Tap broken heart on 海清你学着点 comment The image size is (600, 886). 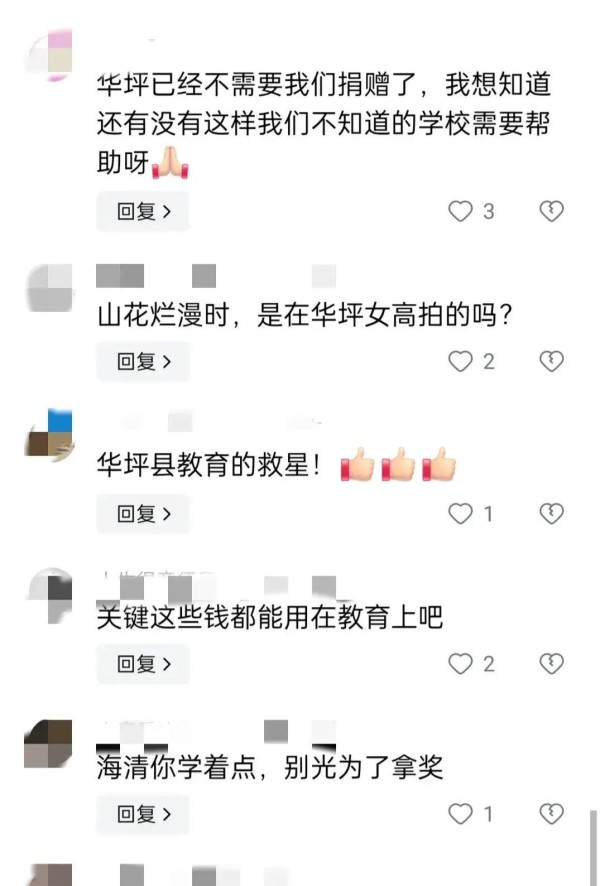[551, 814]
